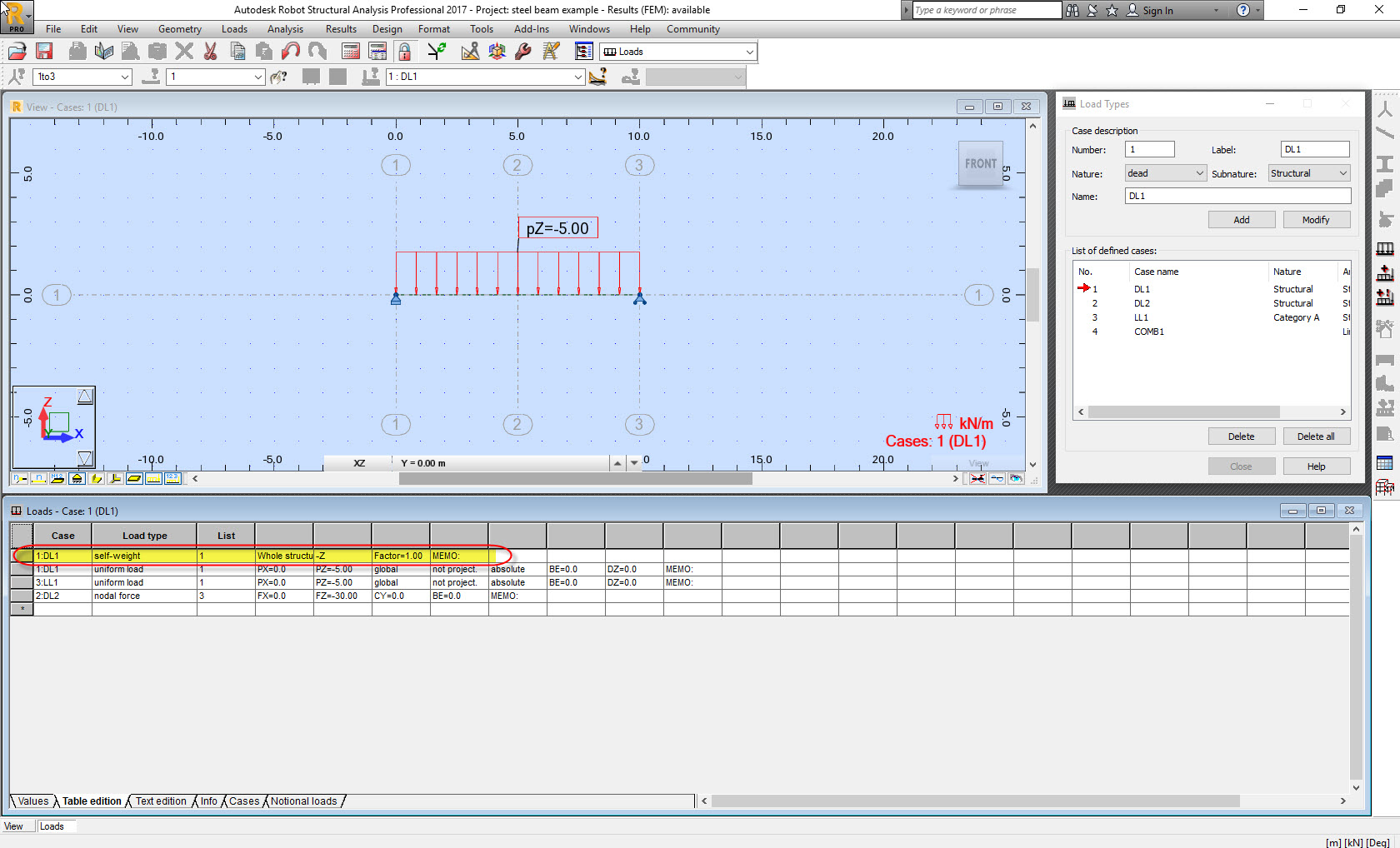Screen dimensions: 1400x848
Task: Click the red Undo arrow icon
Action: (291, 52)
